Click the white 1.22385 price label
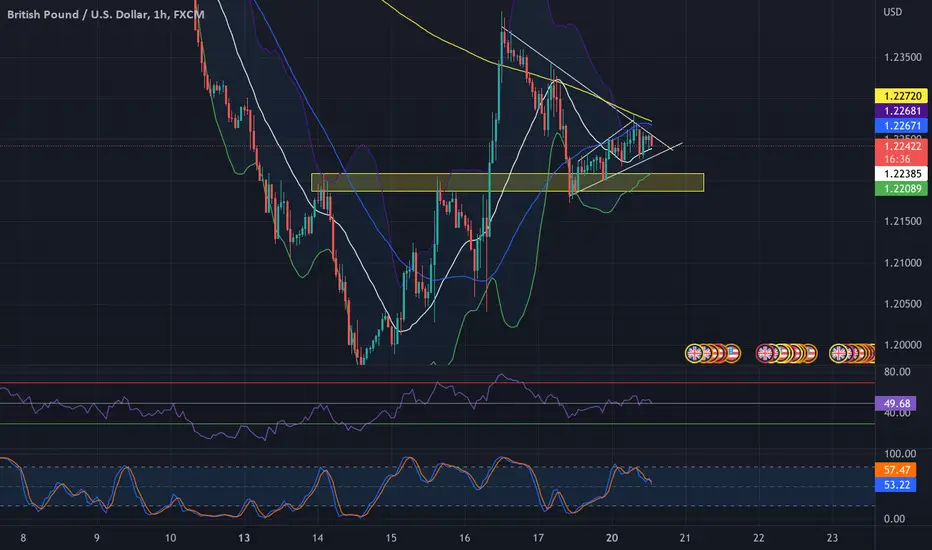Image resolution: width=932 pixels, height=550 pixels. click(902, 174)
